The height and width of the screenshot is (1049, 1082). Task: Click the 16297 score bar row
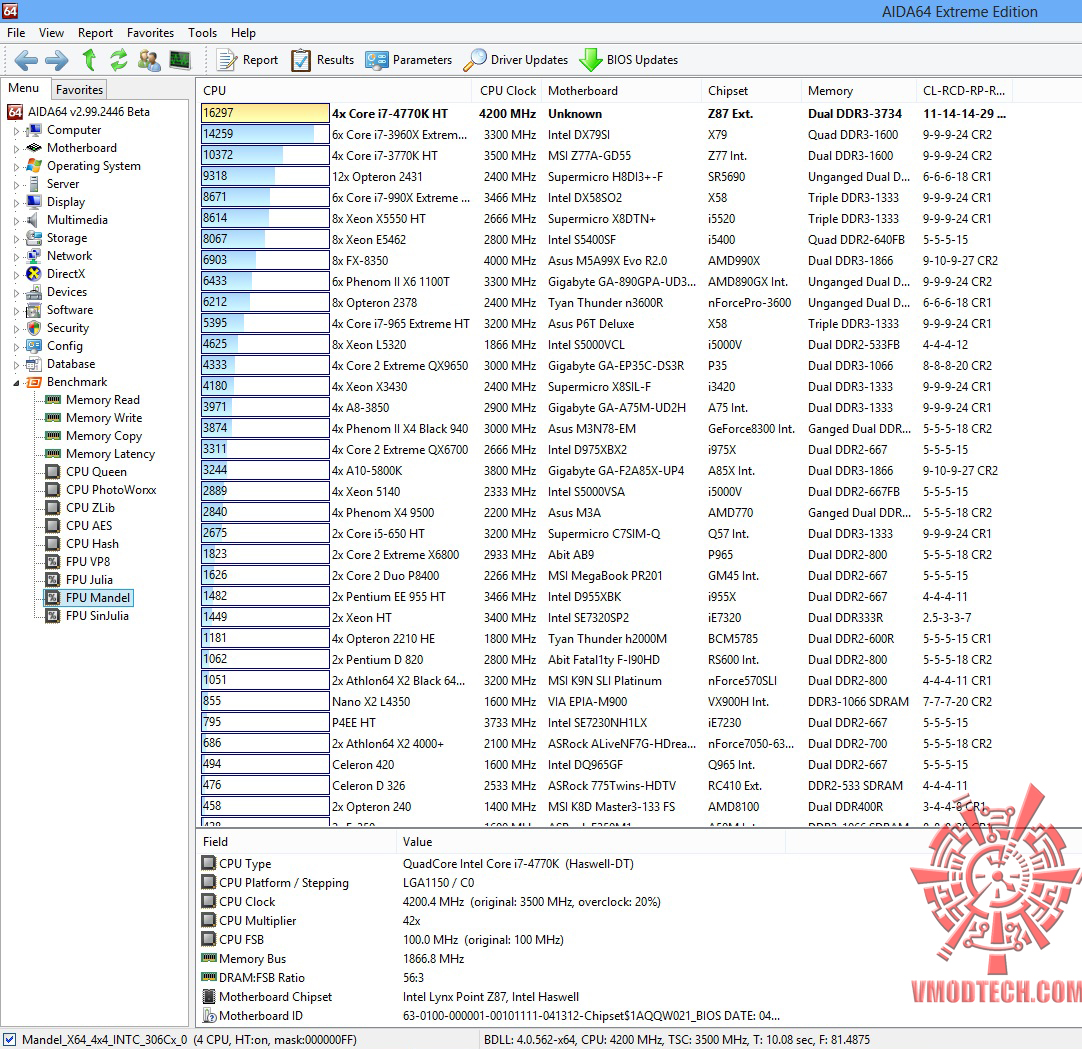pos(265,113)
